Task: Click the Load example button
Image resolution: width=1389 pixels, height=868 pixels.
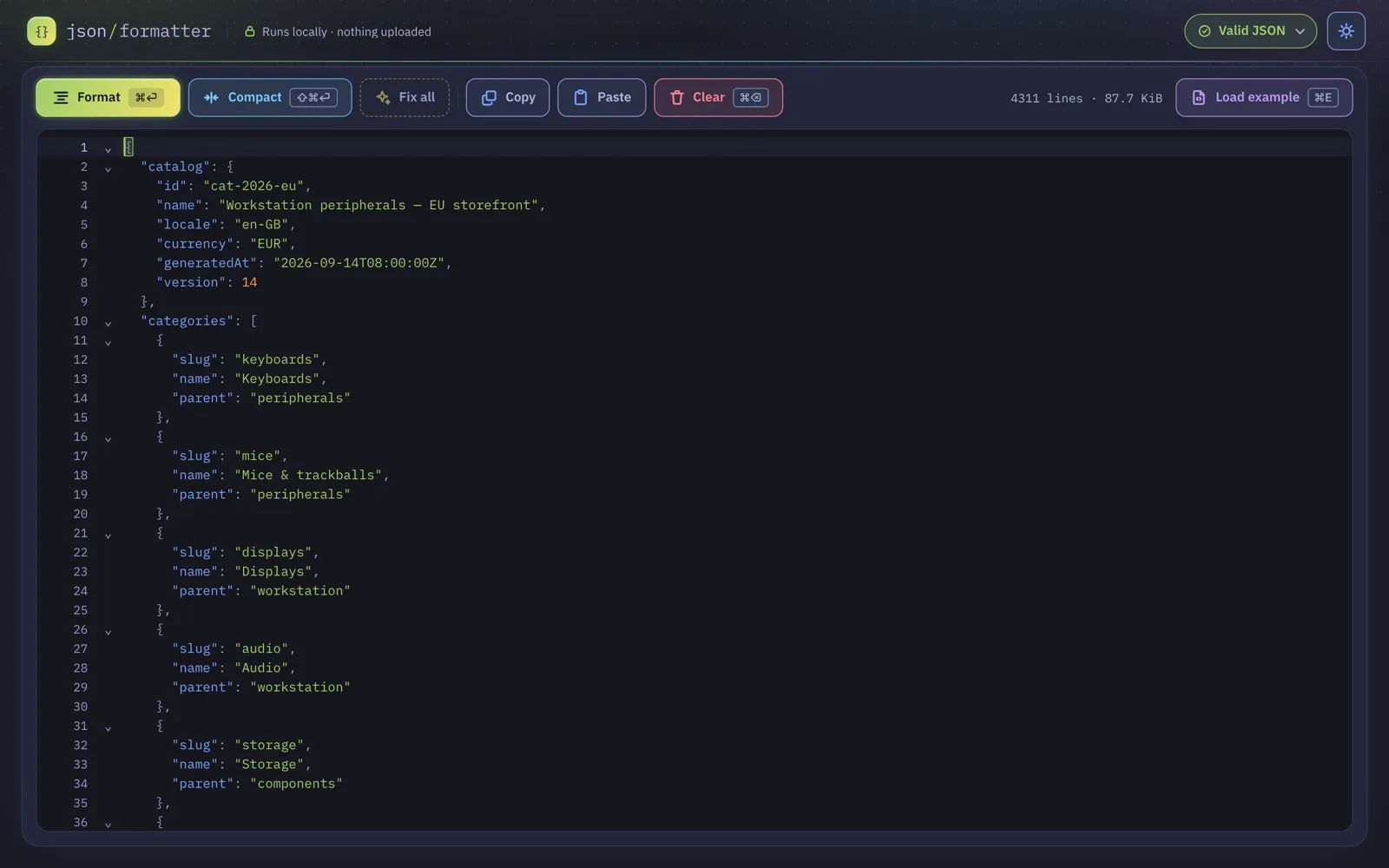Action: pos(1264,97)
